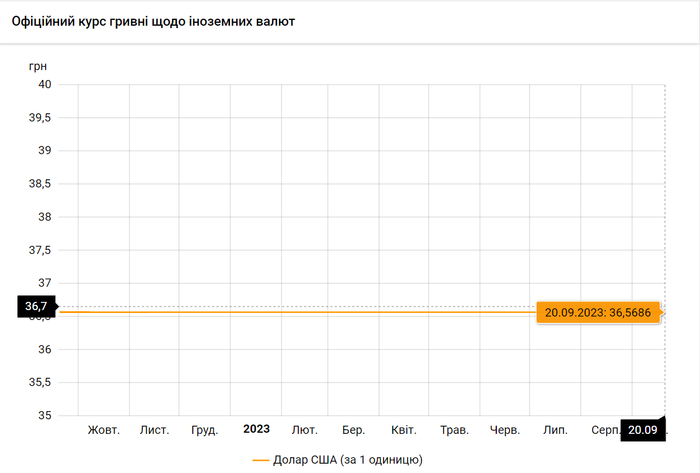Click the bold 2023 year label
This screenshot has width=700, height=473.
click(256, 429)
